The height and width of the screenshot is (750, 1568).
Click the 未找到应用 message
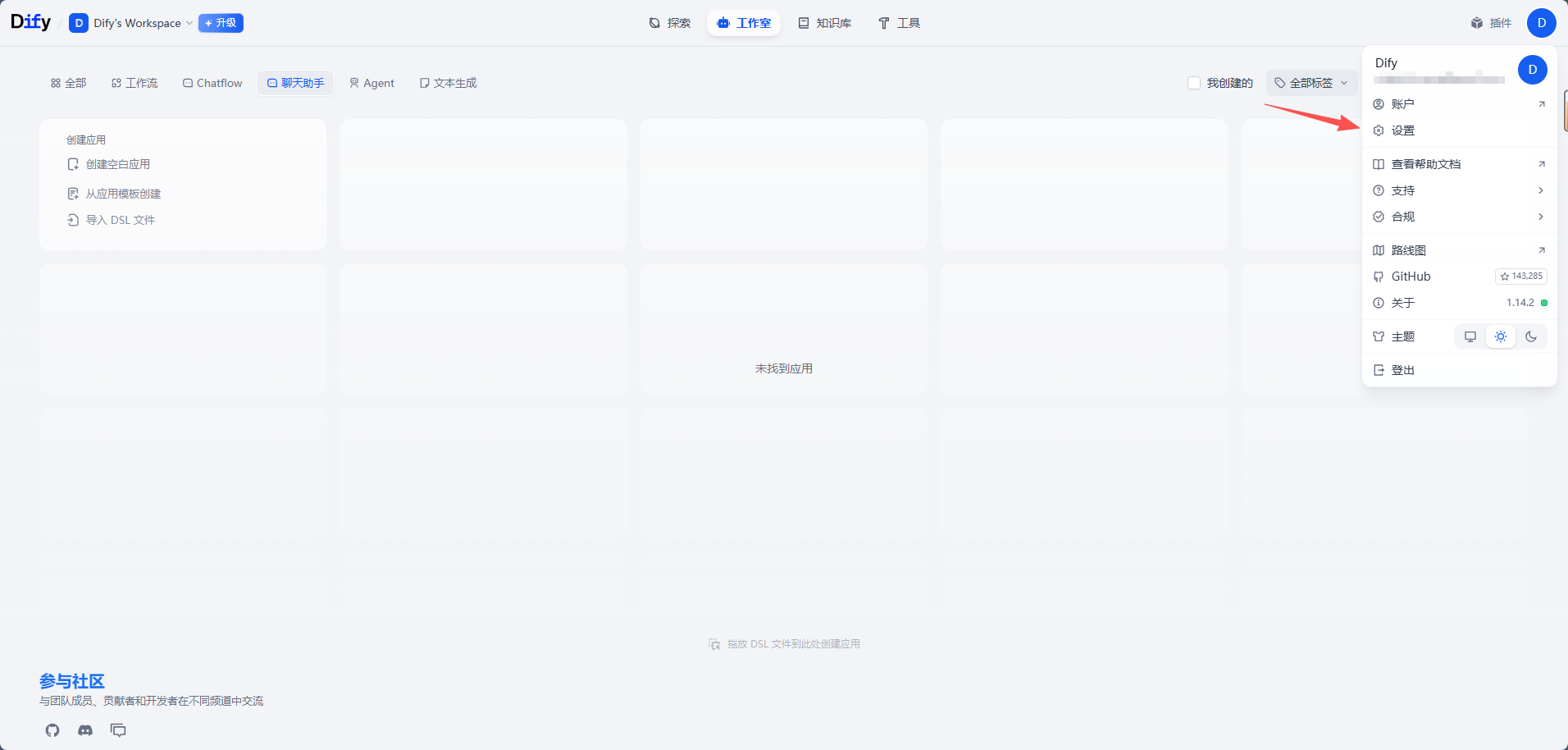coord(784,369)
